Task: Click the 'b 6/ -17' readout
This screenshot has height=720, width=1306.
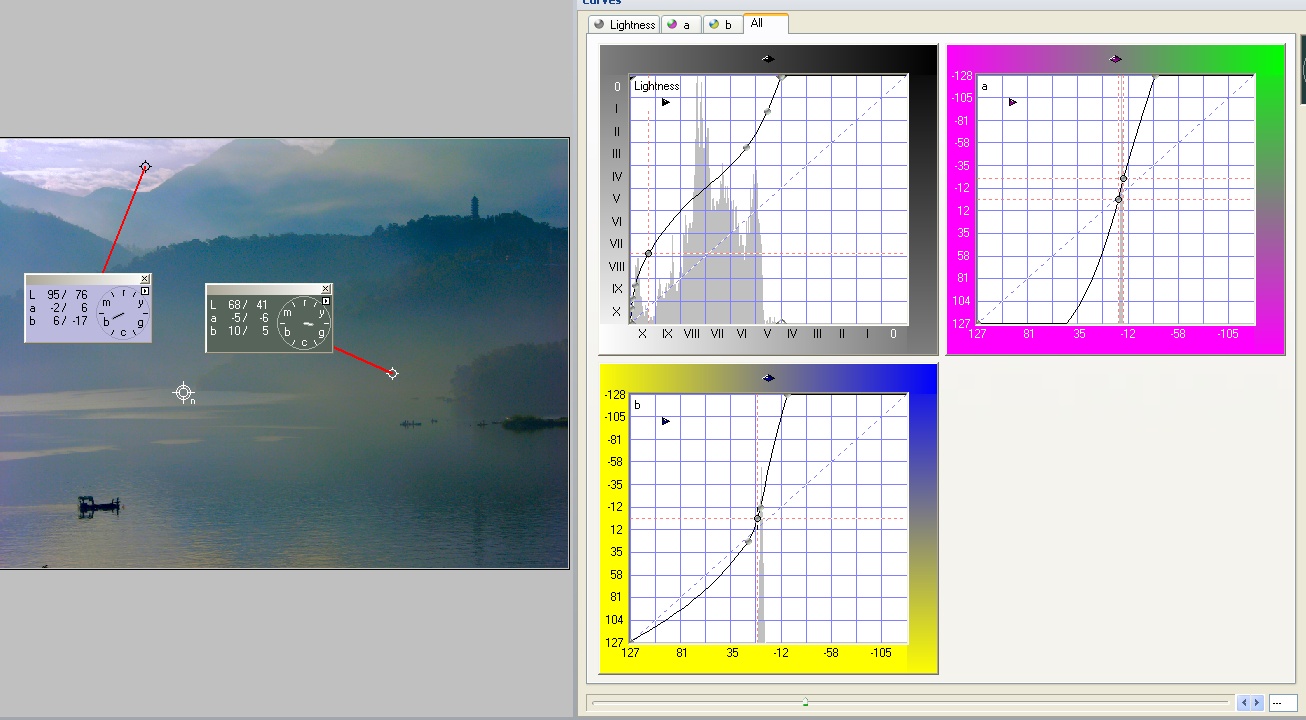Action: pos(58,321)
